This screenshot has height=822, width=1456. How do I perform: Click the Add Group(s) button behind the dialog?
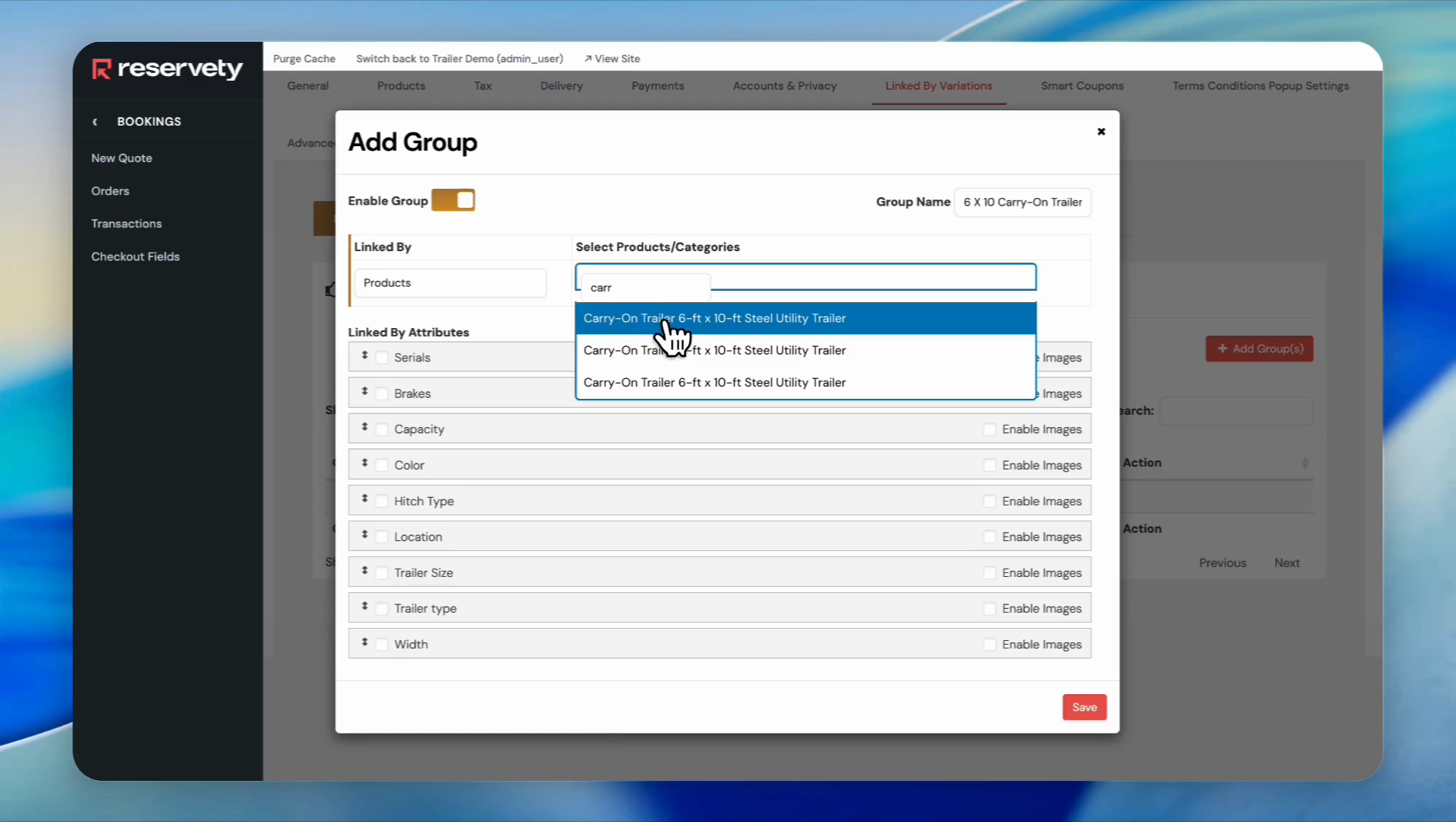(1260, 349)
